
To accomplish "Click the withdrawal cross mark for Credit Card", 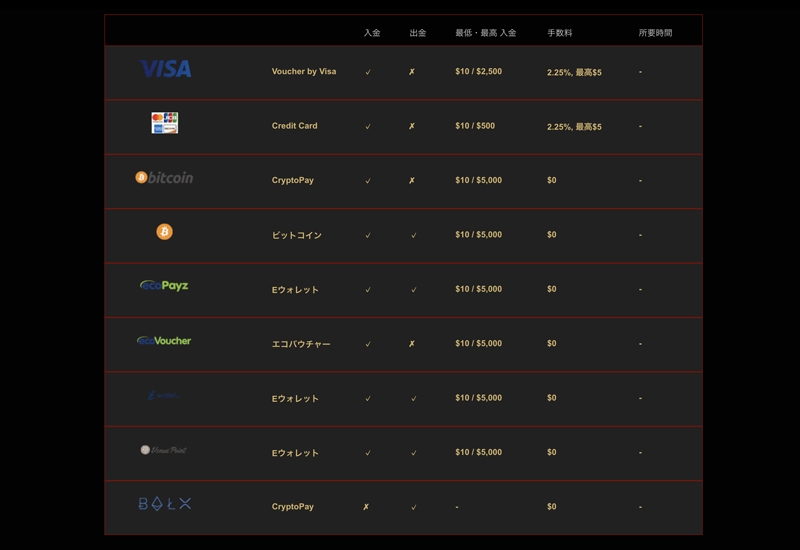I will coord(412,127).
